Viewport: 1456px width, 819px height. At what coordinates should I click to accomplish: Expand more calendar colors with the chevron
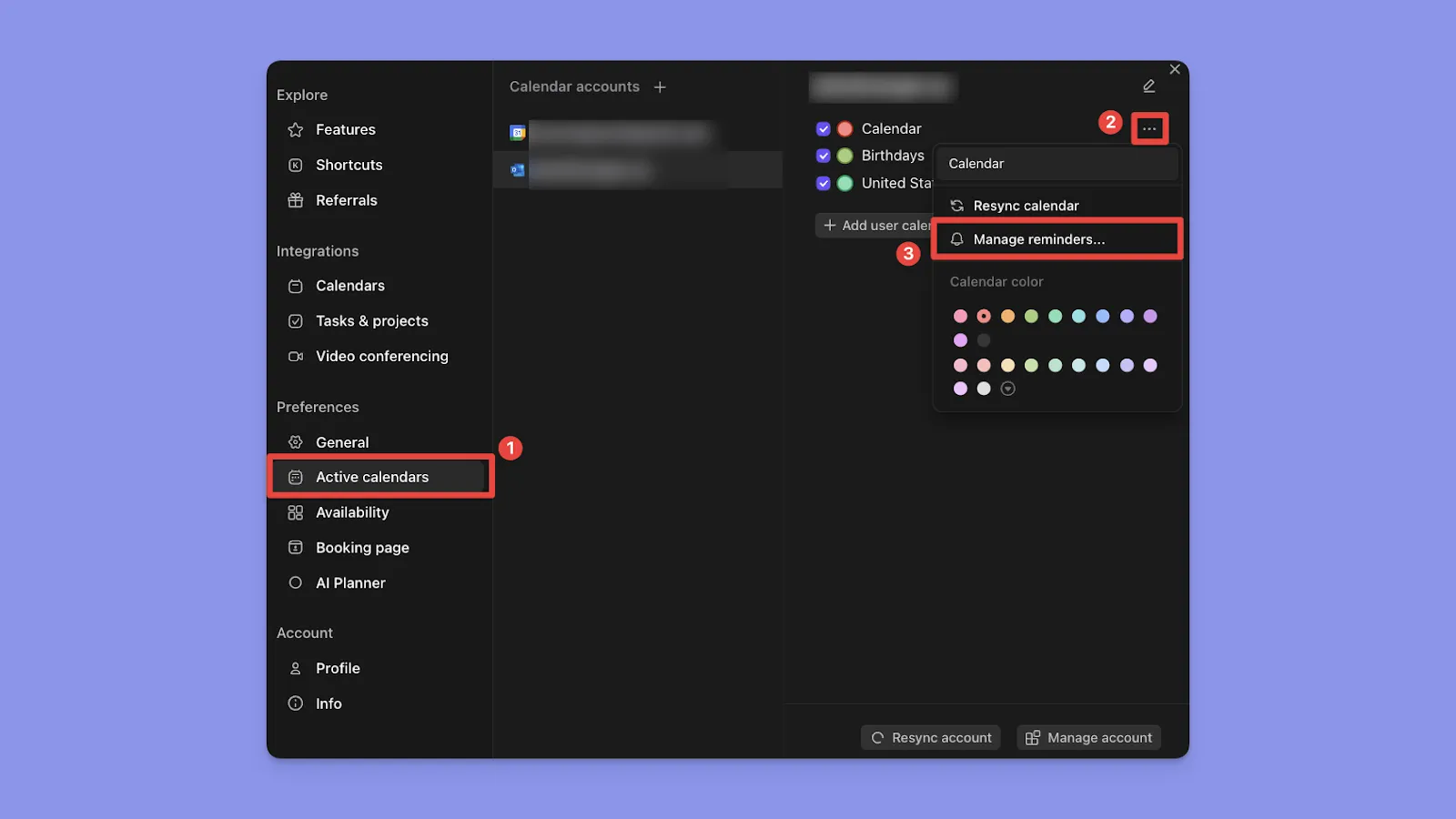coord(1007,389)
